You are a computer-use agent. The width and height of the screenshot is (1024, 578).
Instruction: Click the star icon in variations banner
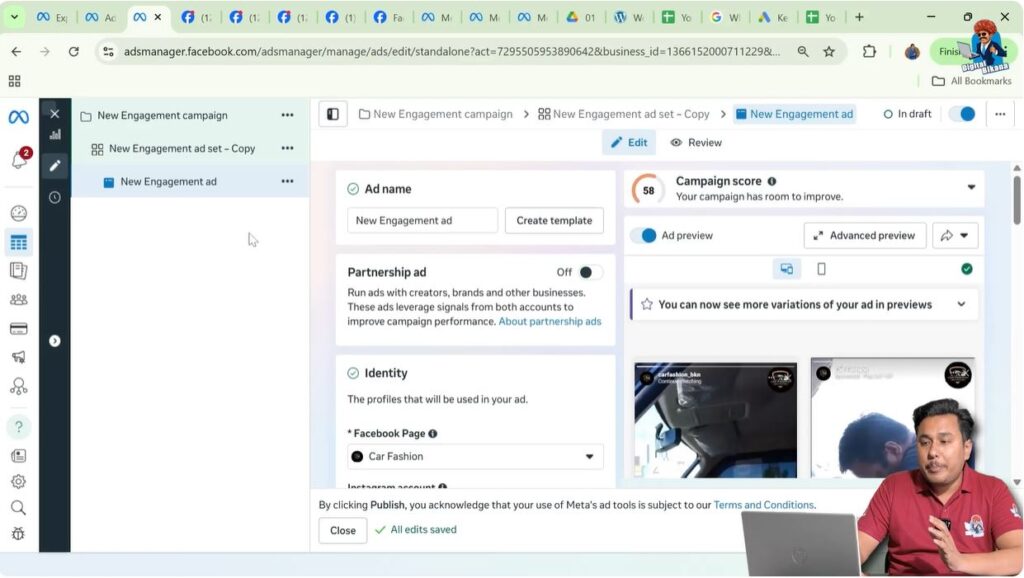(647, 304)
